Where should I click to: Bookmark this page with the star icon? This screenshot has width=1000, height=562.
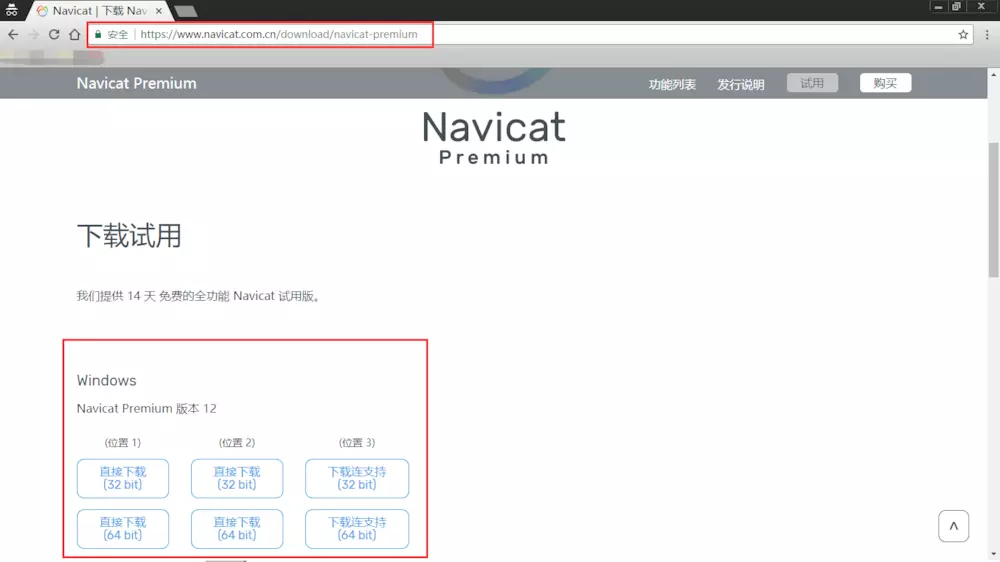pos(963,34)
